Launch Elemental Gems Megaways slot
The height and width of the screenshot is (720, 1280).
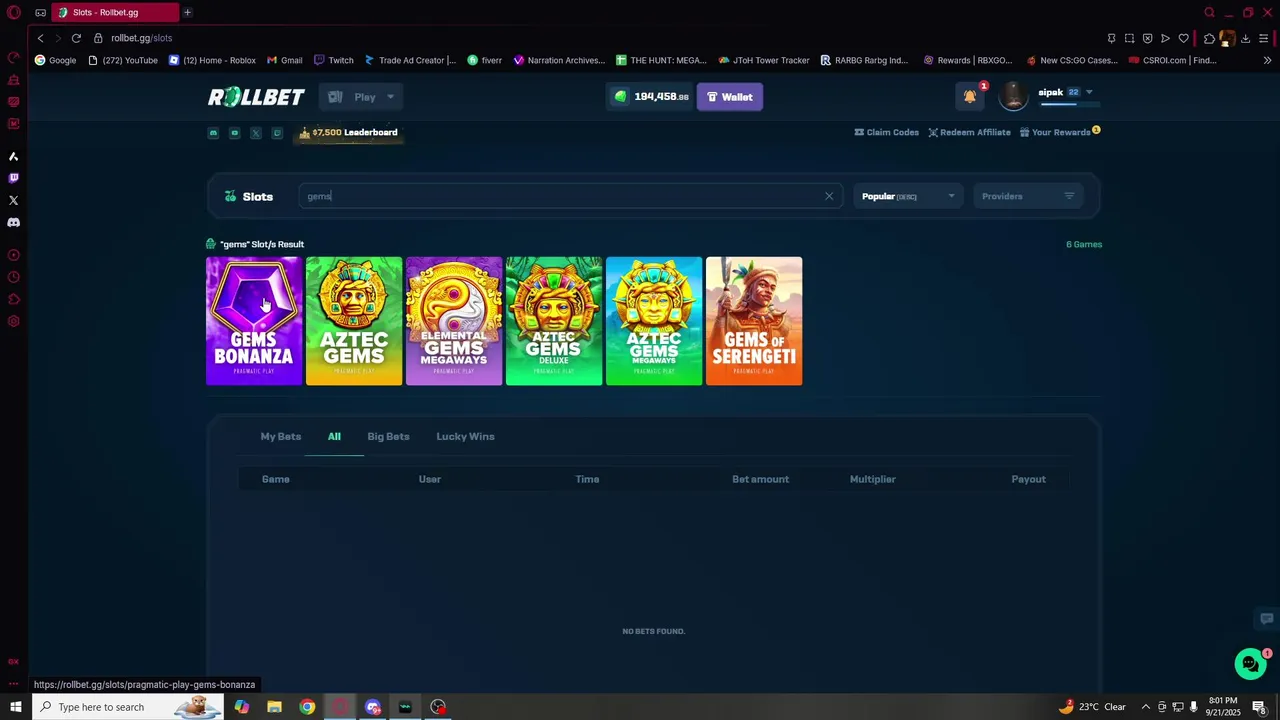[454, 321]
